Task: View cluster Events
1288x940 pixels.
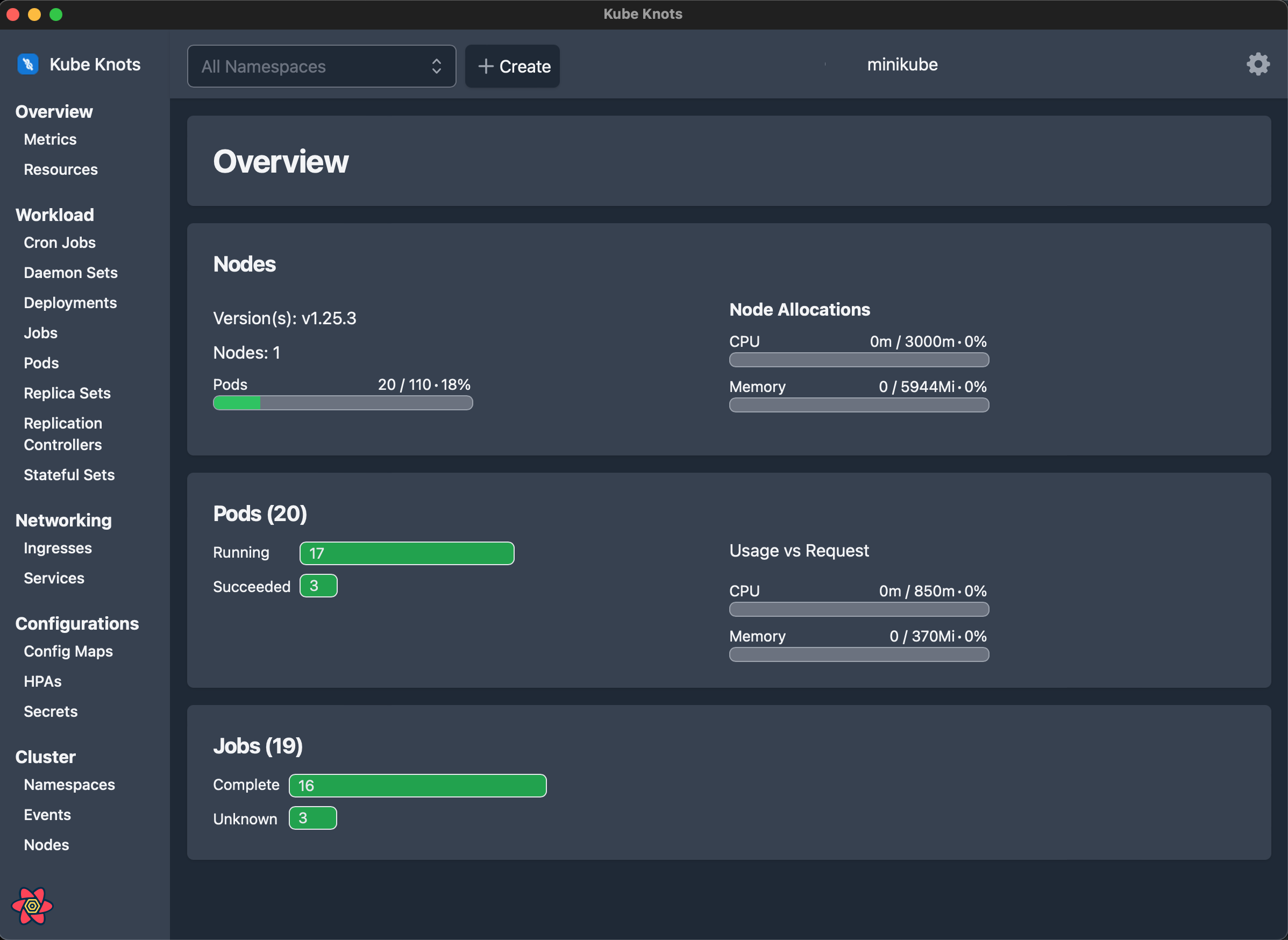Action: click(47, 815)
